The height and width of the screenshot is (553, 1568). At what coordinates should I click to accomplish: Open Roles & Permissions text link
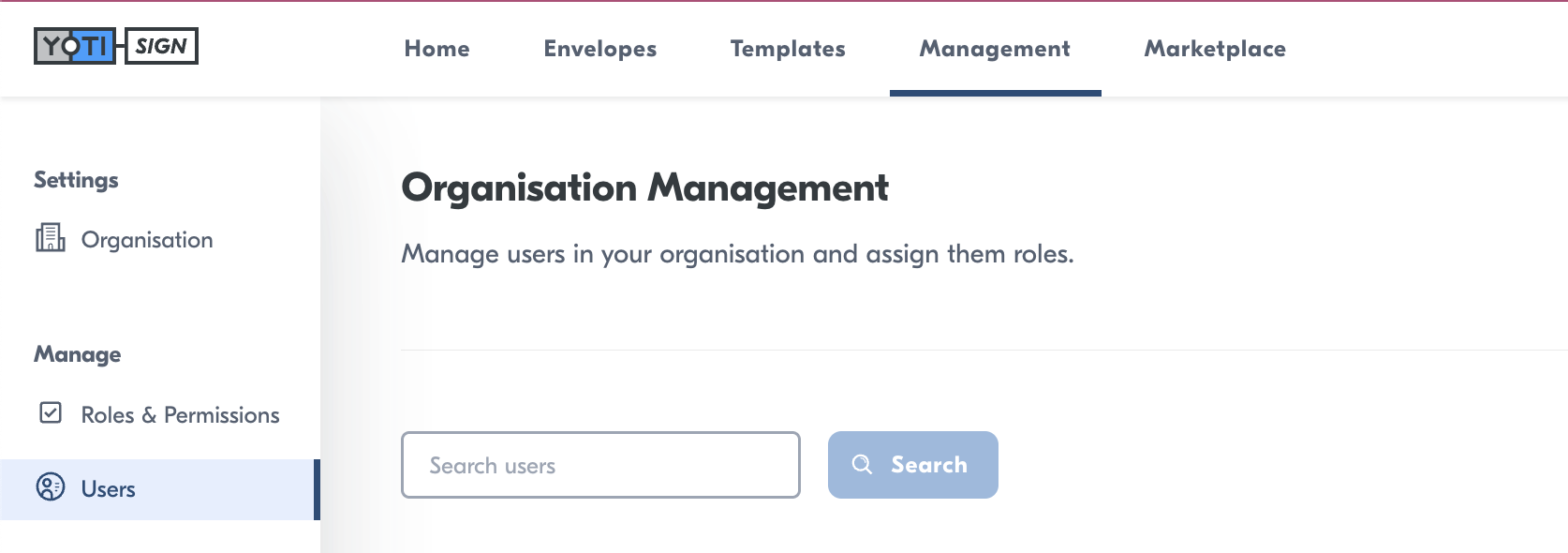tap(181, 414)
